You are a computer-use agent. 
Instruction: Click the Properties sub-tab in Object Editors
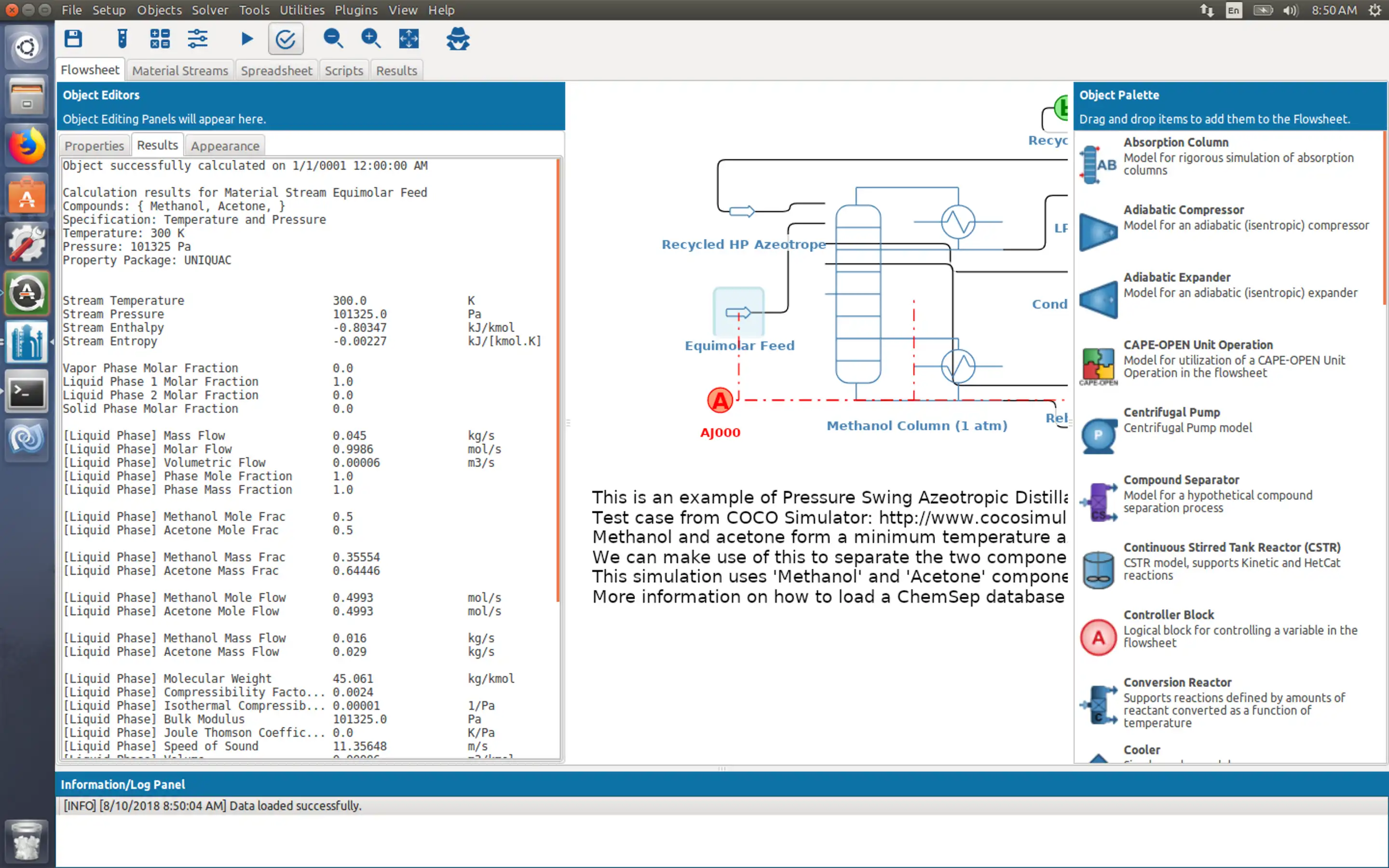(94, 145)
